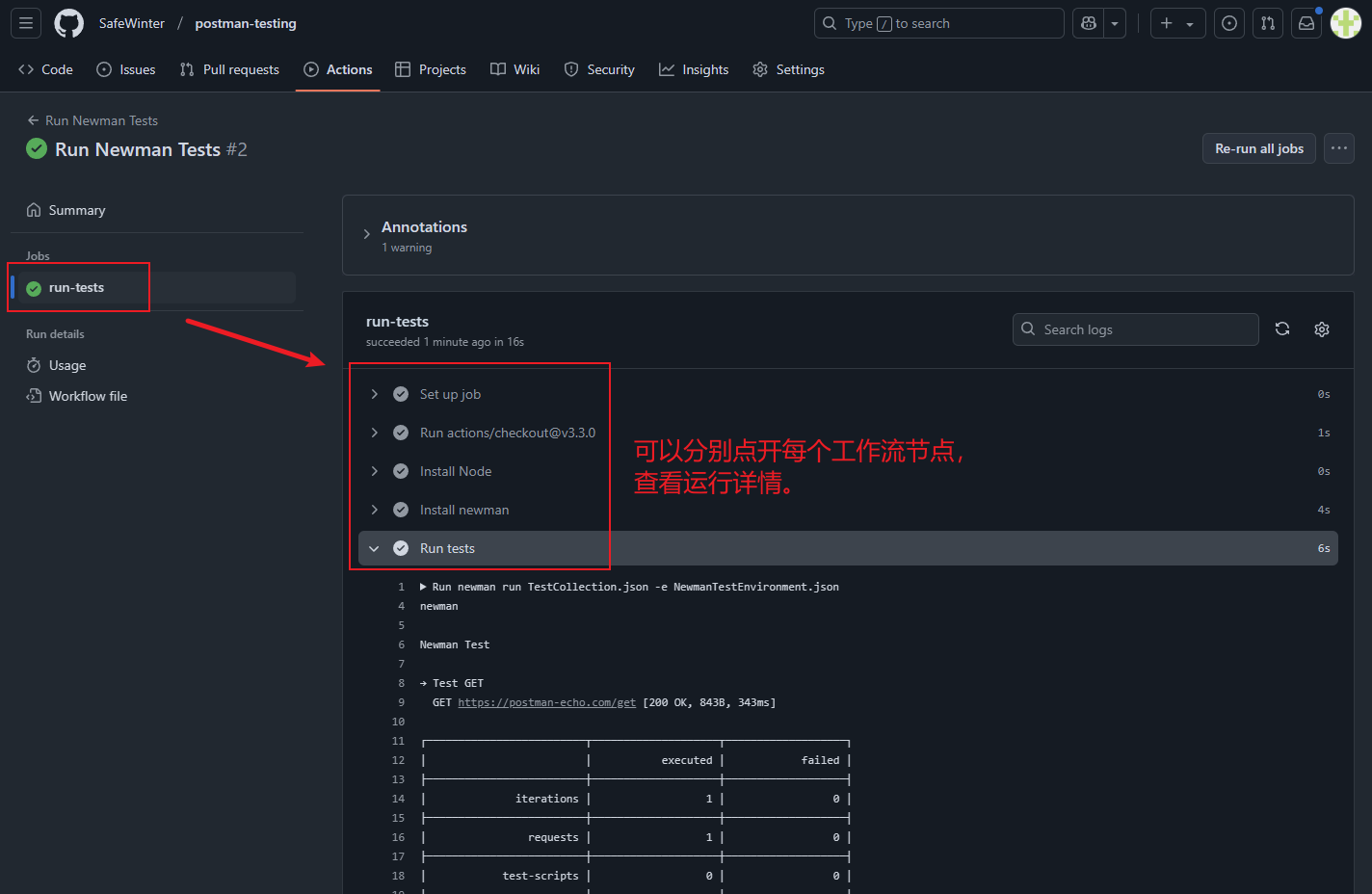Image resolution: width=1372 pixels, height=894 pixels.
Task: Click the 'succeeded 1 minute ago in 16s' text
Action: pyautogui.click(x=445, y=342)
